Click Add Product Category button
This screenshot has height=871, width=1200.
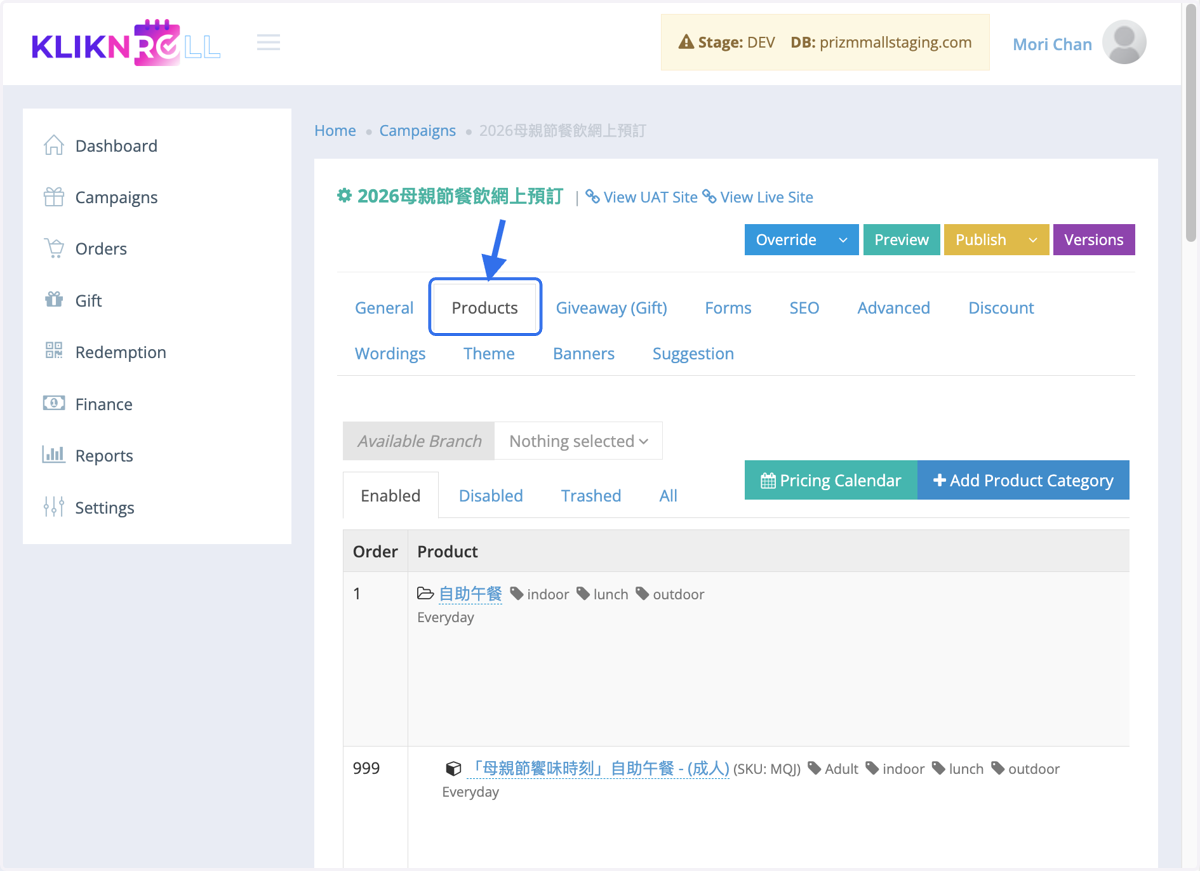1023,480
